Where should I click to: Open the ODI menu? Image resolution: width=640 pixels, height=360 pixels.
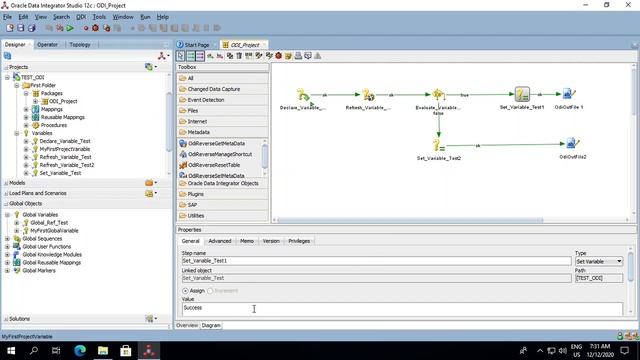point(81,17)
